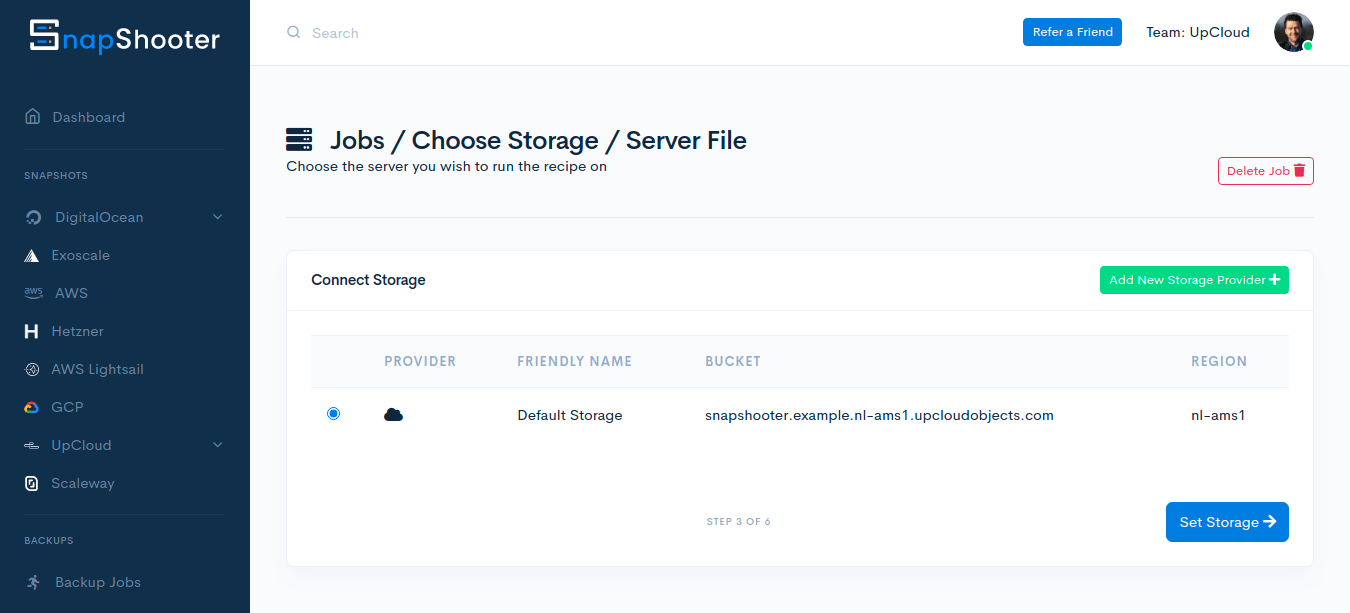Expand the UpCloud submenu chevron
This screenshot has width=1350, height=613.
217,445
